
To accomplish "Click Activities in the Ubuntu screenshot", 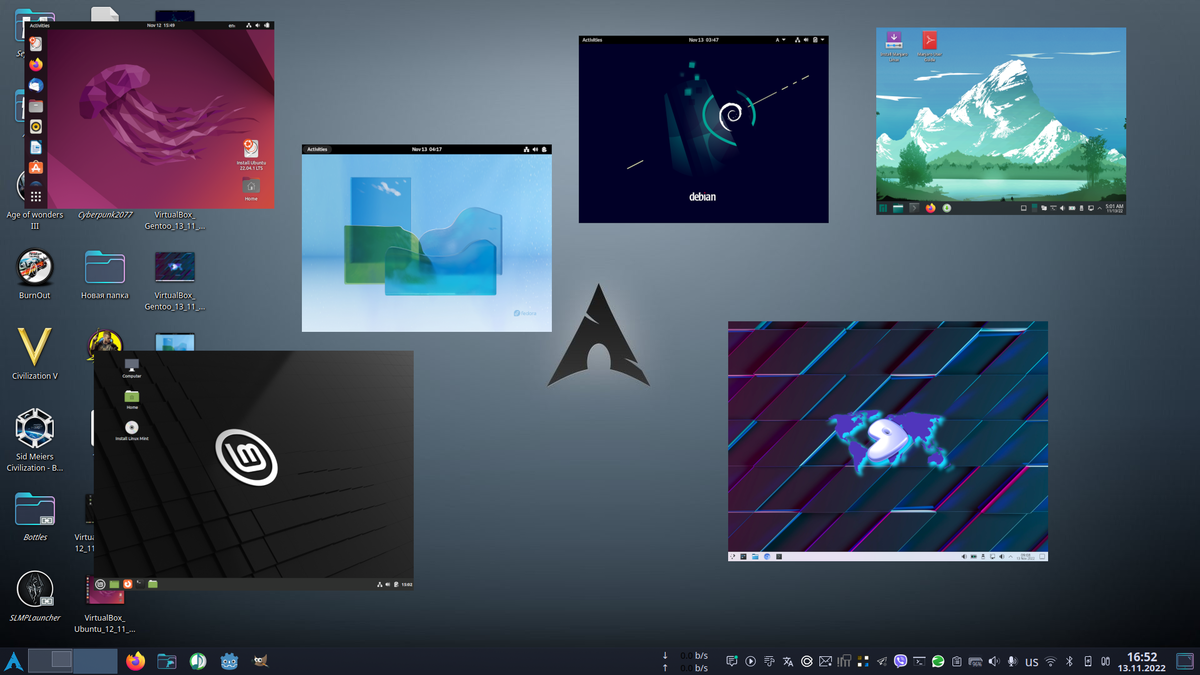I will click(39, 25).
